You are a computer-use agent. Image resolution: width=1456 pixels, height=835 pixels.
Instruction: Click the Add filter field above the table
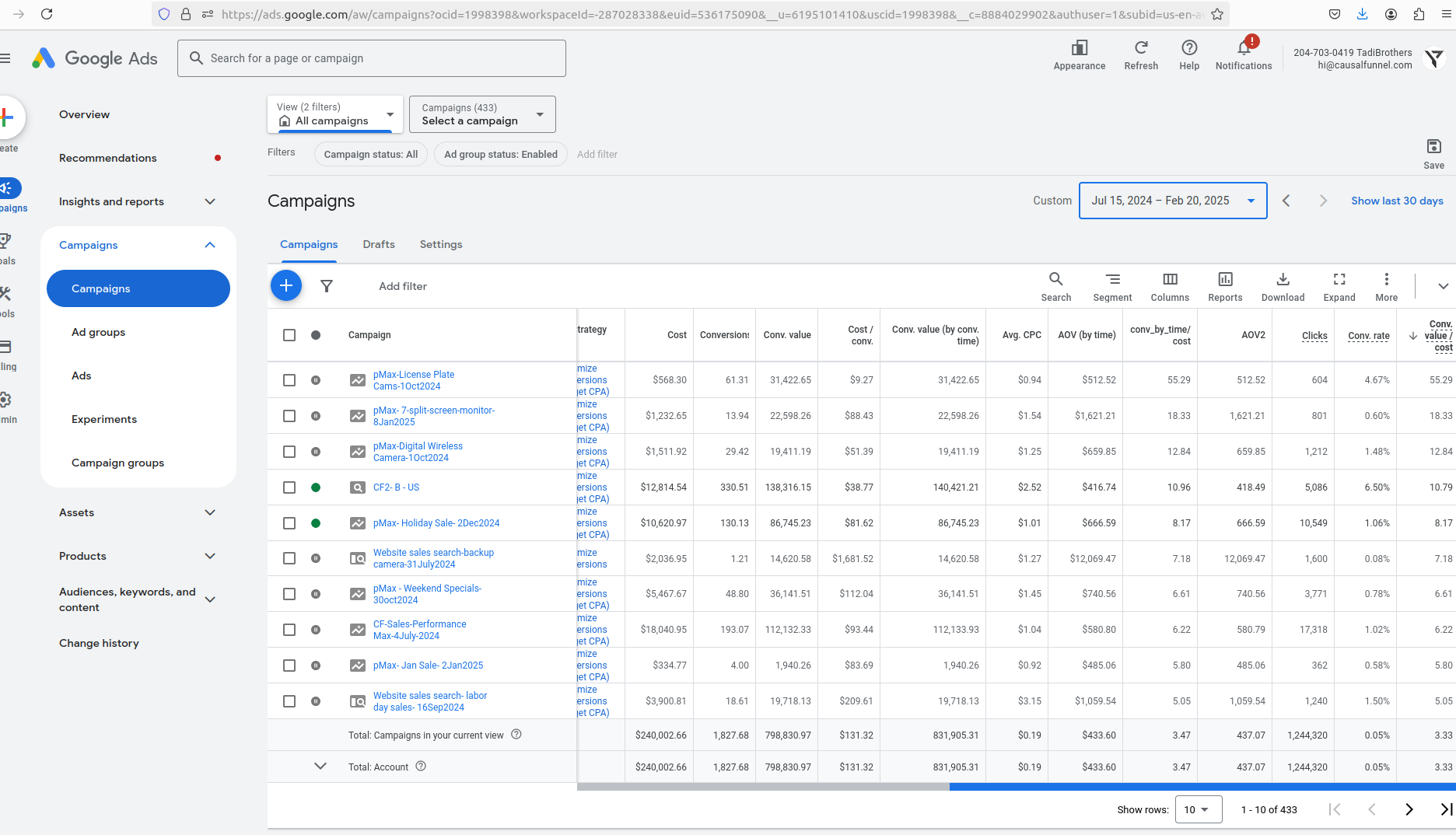pos(403,286)
